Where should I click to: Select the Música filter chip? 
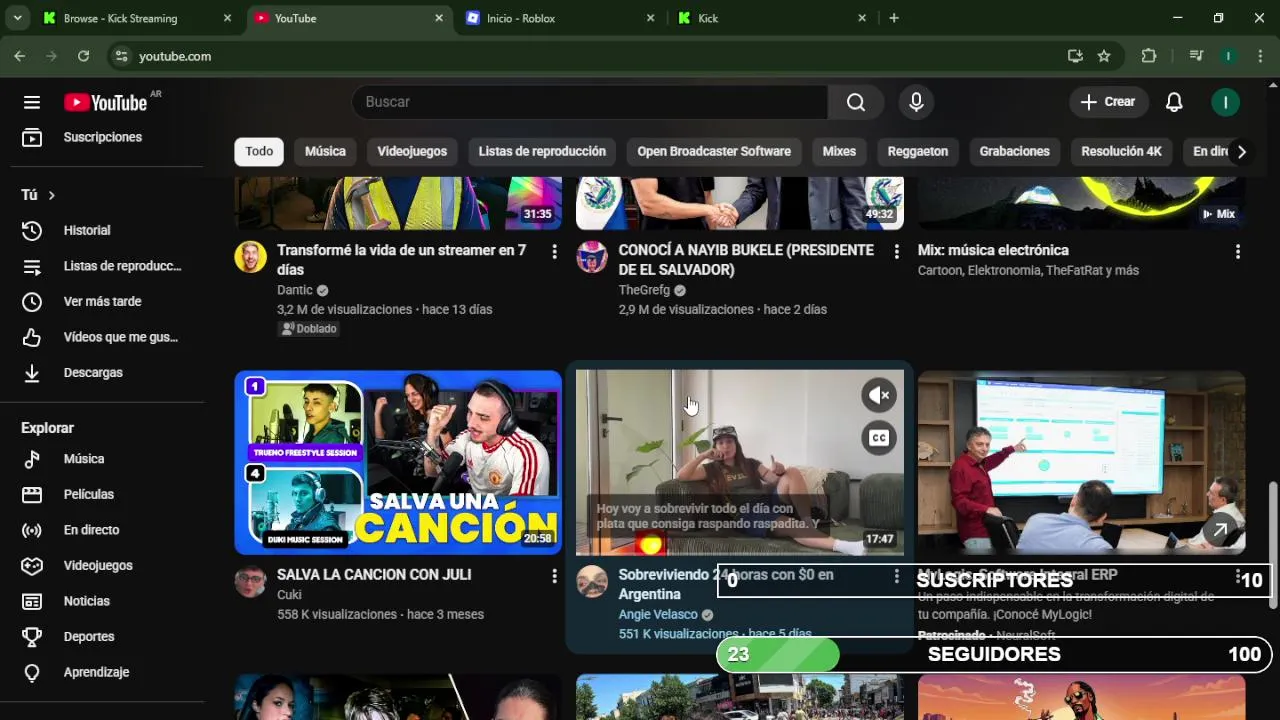[325, 152]
